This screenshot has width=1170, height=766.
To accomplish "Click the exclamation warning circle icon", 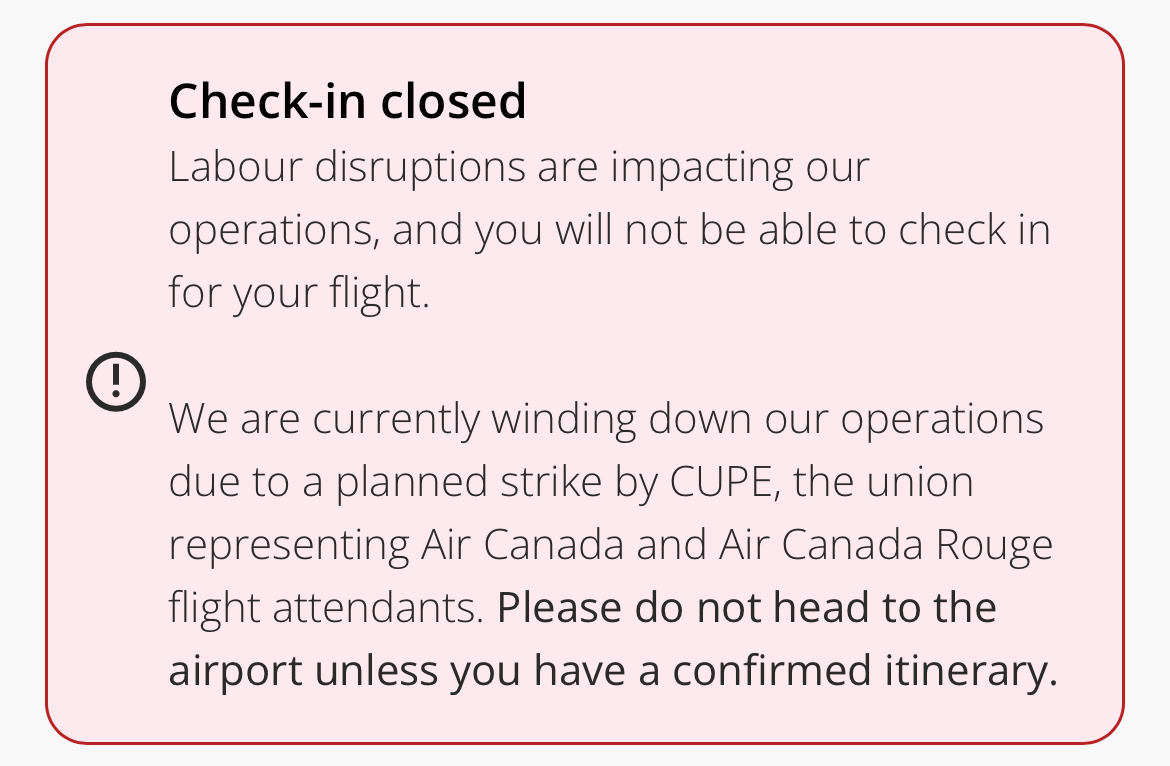I will point(116,381).
